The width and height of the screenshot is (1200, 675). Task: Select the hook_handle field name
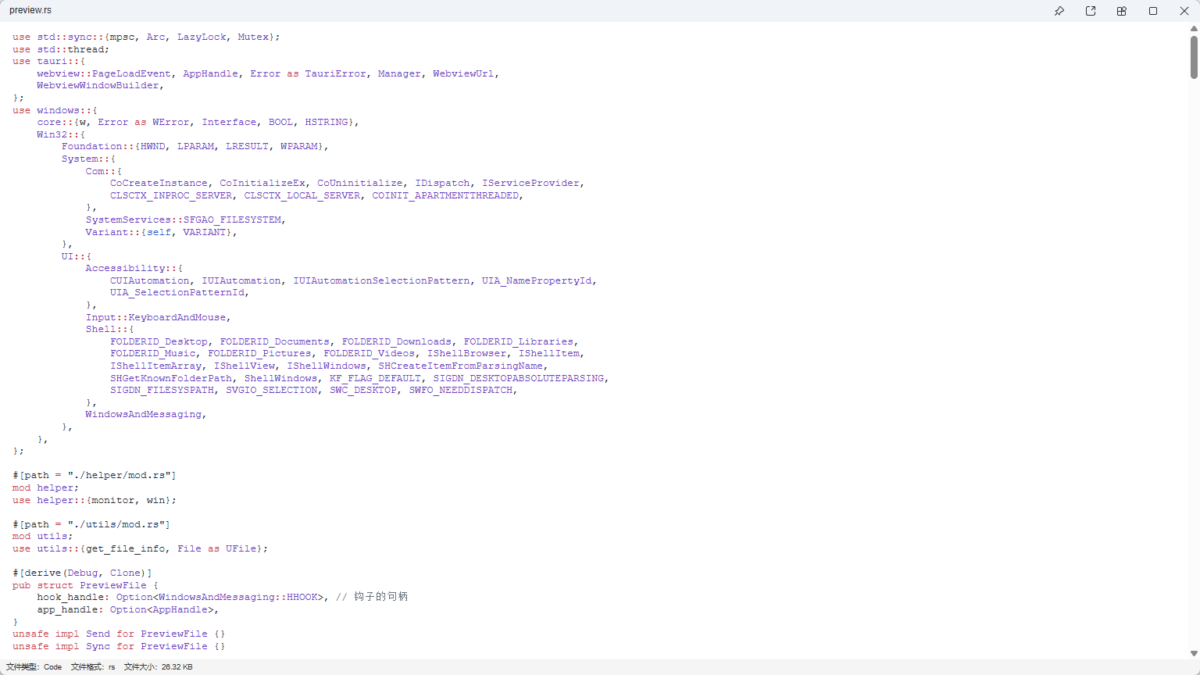point(70,597)
